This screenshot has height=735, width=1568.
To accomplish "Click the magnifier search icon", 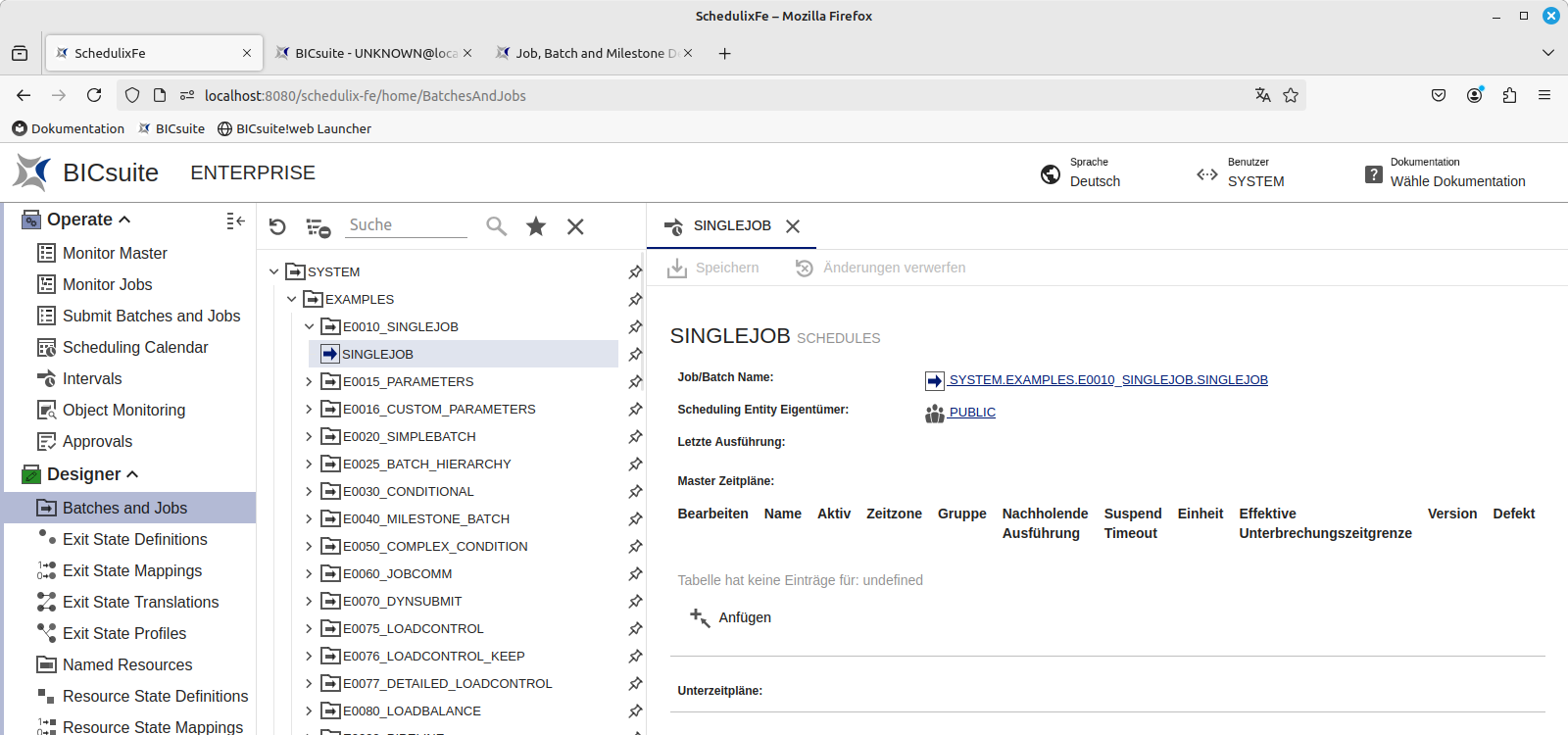I will point(497,226).
